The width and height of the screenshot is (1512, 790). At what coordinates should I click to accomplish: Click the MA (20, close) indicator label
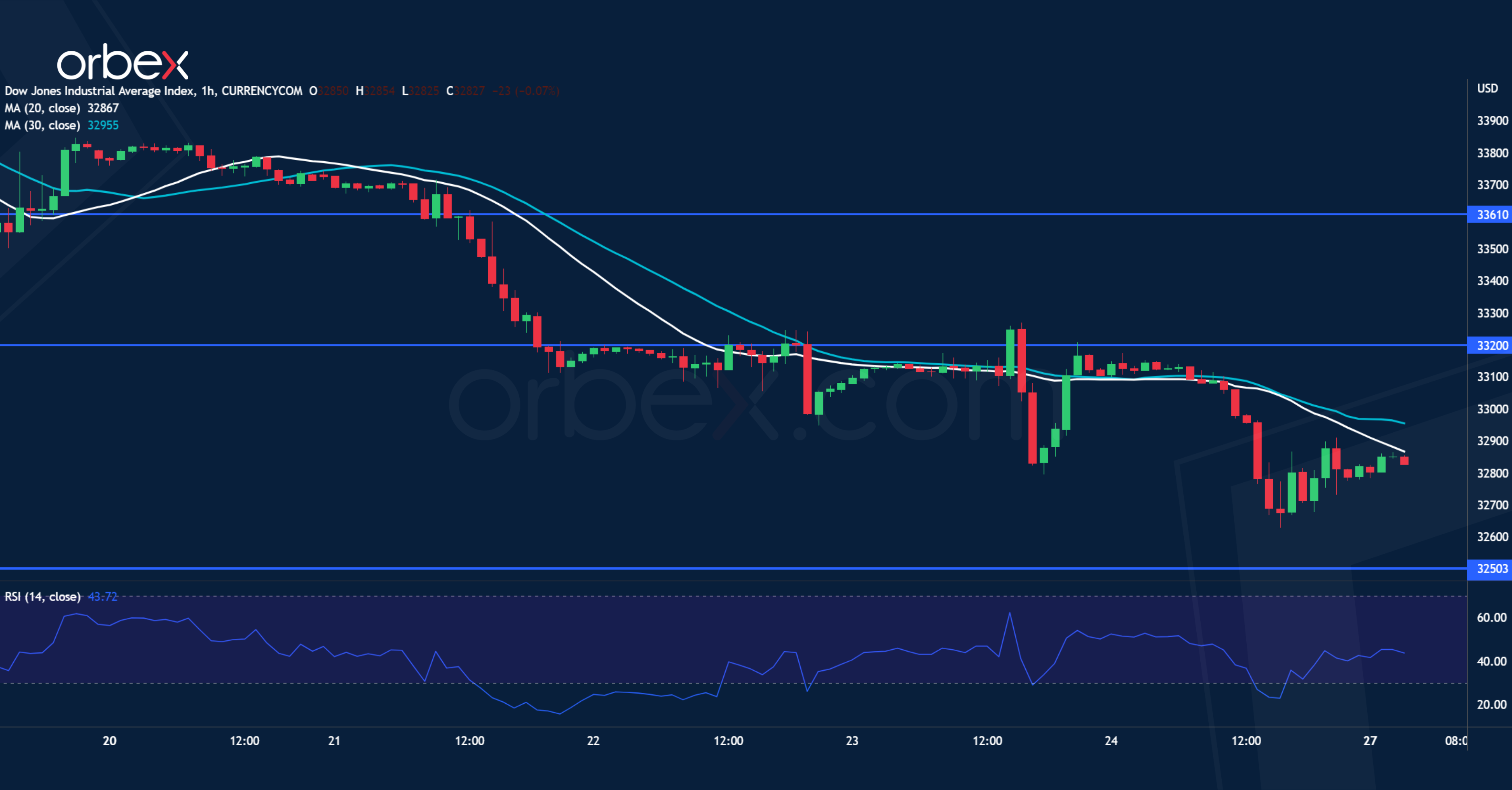click(42, 108)
